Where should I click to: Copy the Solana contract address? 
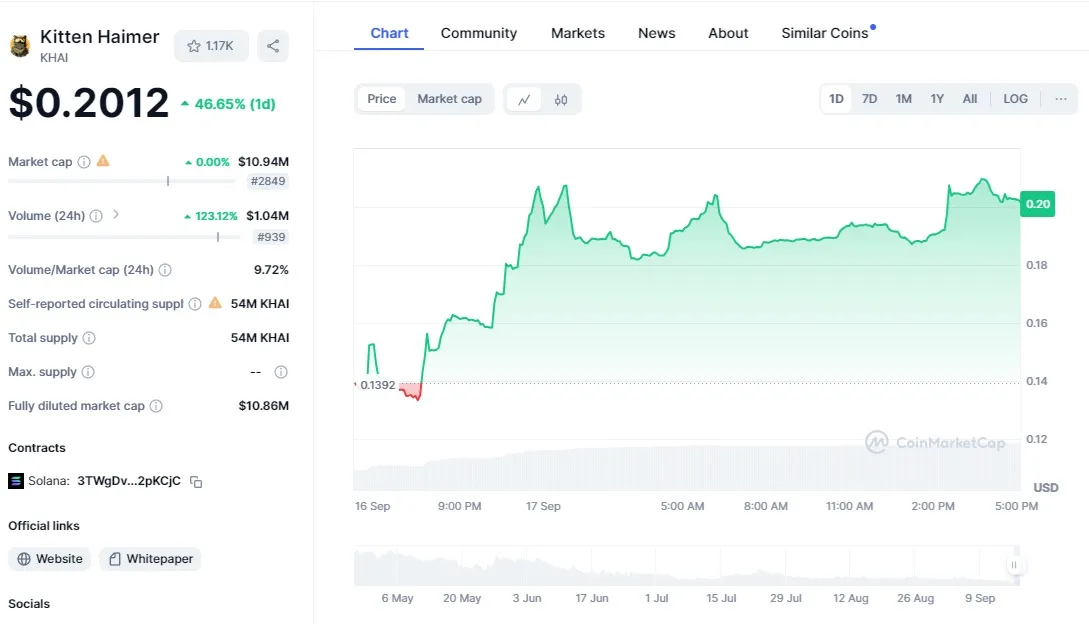coord(197,482)
